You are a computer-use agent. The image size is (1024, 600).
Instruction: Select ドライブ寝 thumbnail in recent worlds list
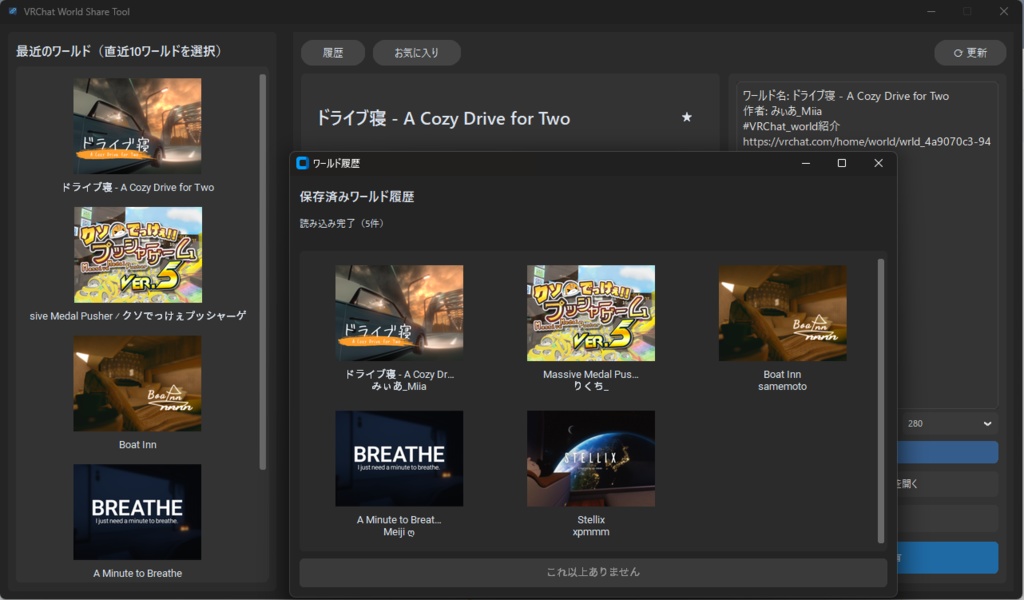pyautogui.click(x=137, y=126)
